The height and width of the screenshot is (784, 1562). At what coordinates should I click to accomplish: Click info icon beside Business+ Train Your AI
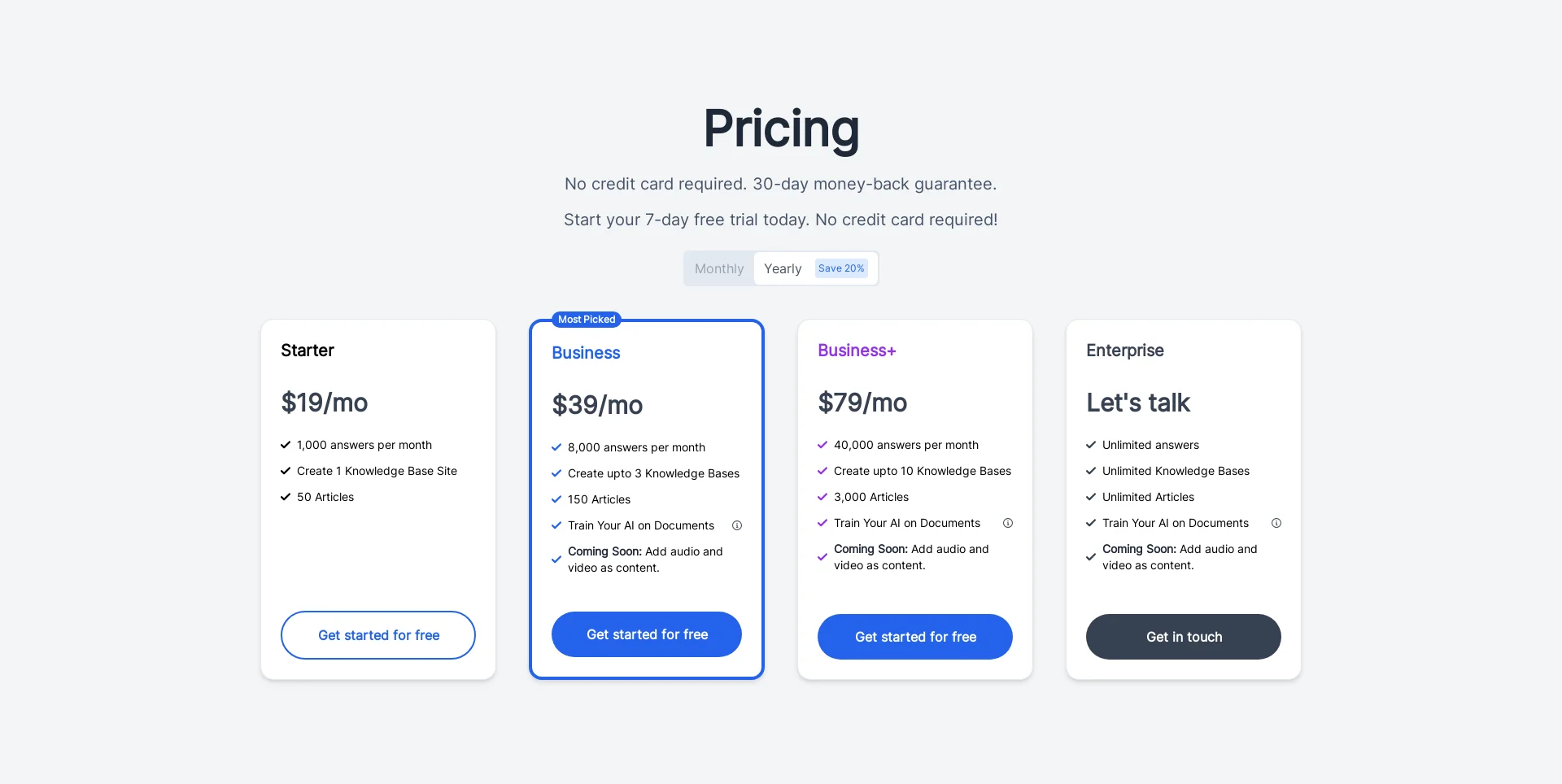[1008, 523]
